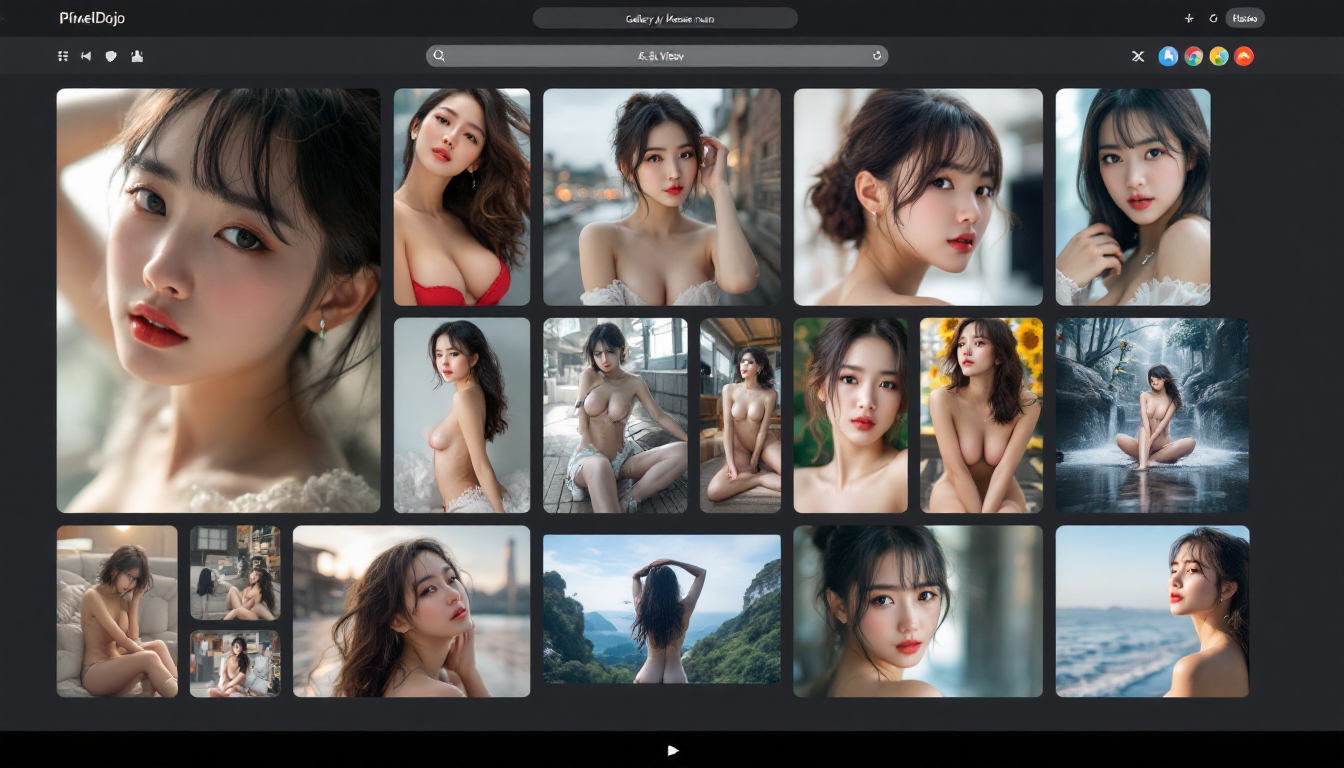This screenshot has width=1344, height=768.
Task: Click the magnifier icon in the search bar
Action: 440,56
